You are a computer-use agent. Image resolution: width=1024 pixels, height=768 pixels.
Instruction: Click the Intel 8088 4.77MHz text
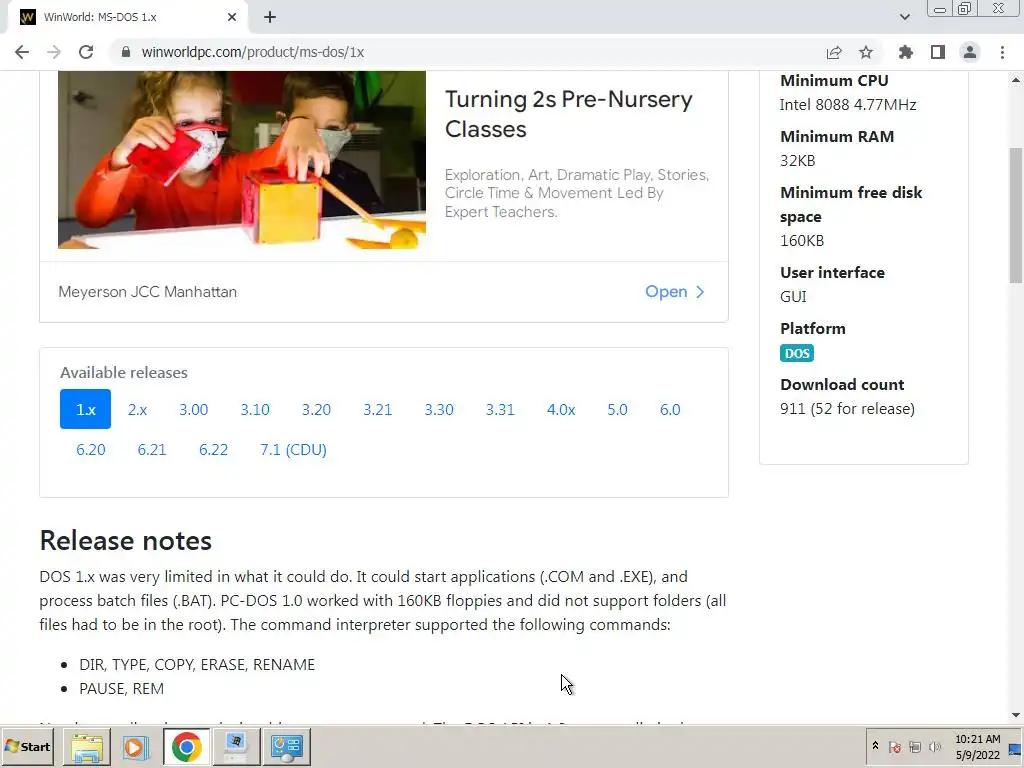848,104
